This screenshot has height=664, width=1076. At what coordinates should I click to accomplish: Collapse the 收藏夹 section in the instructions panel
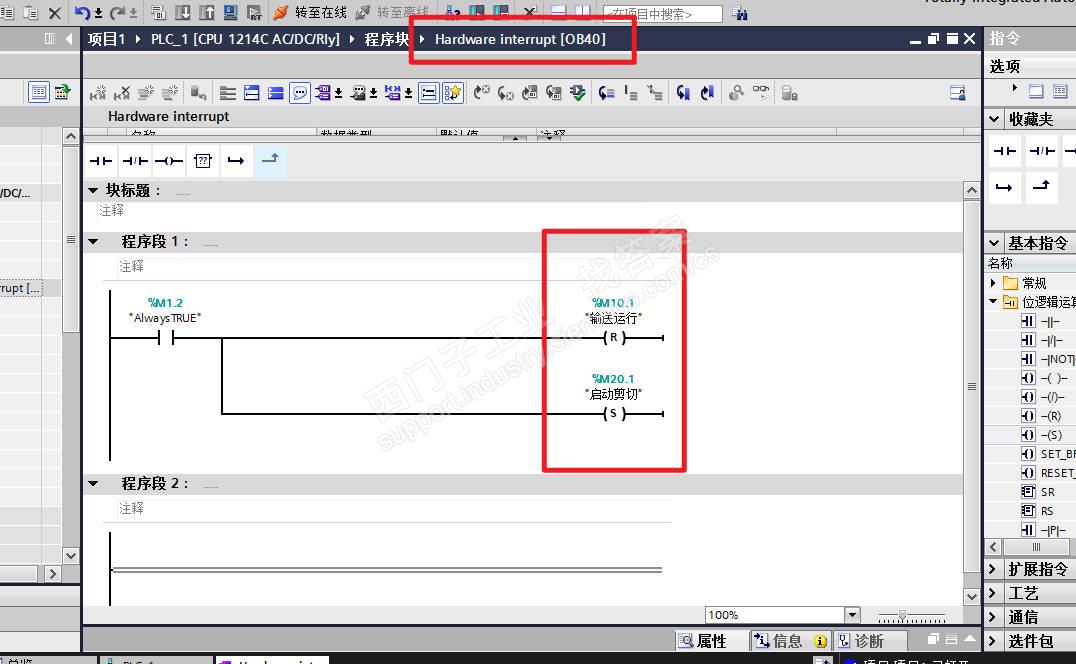[x=994, y=119]
